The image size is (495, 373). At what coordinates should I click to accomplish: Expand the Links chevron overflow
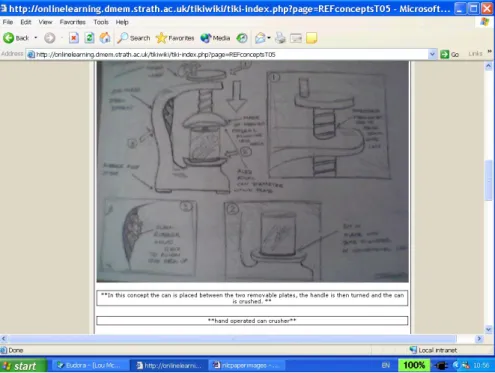tap(489, 52)
